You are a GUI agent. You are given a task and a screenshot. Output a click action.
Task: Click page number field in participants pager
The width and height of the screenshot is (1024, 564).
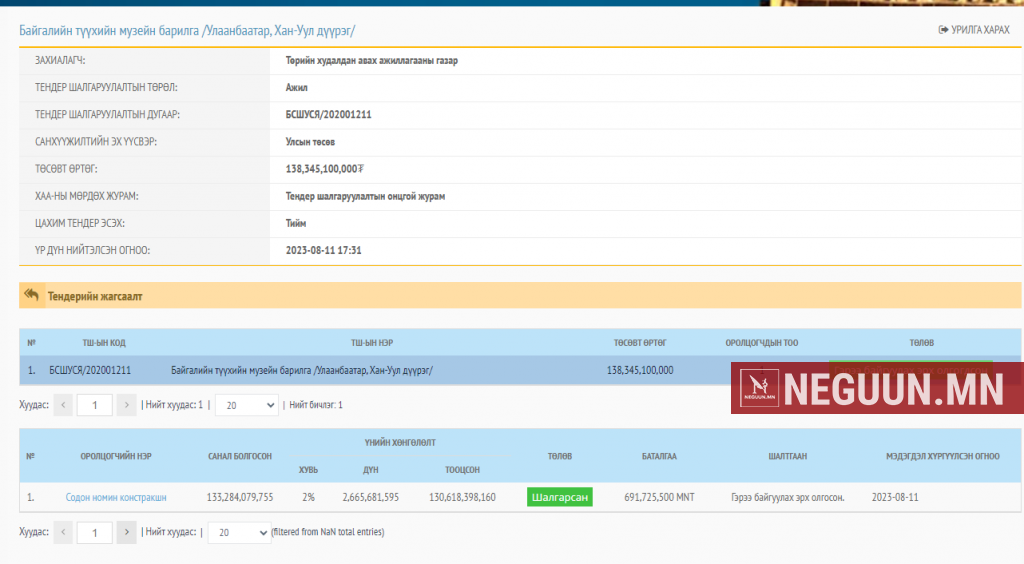click(94, 532)
